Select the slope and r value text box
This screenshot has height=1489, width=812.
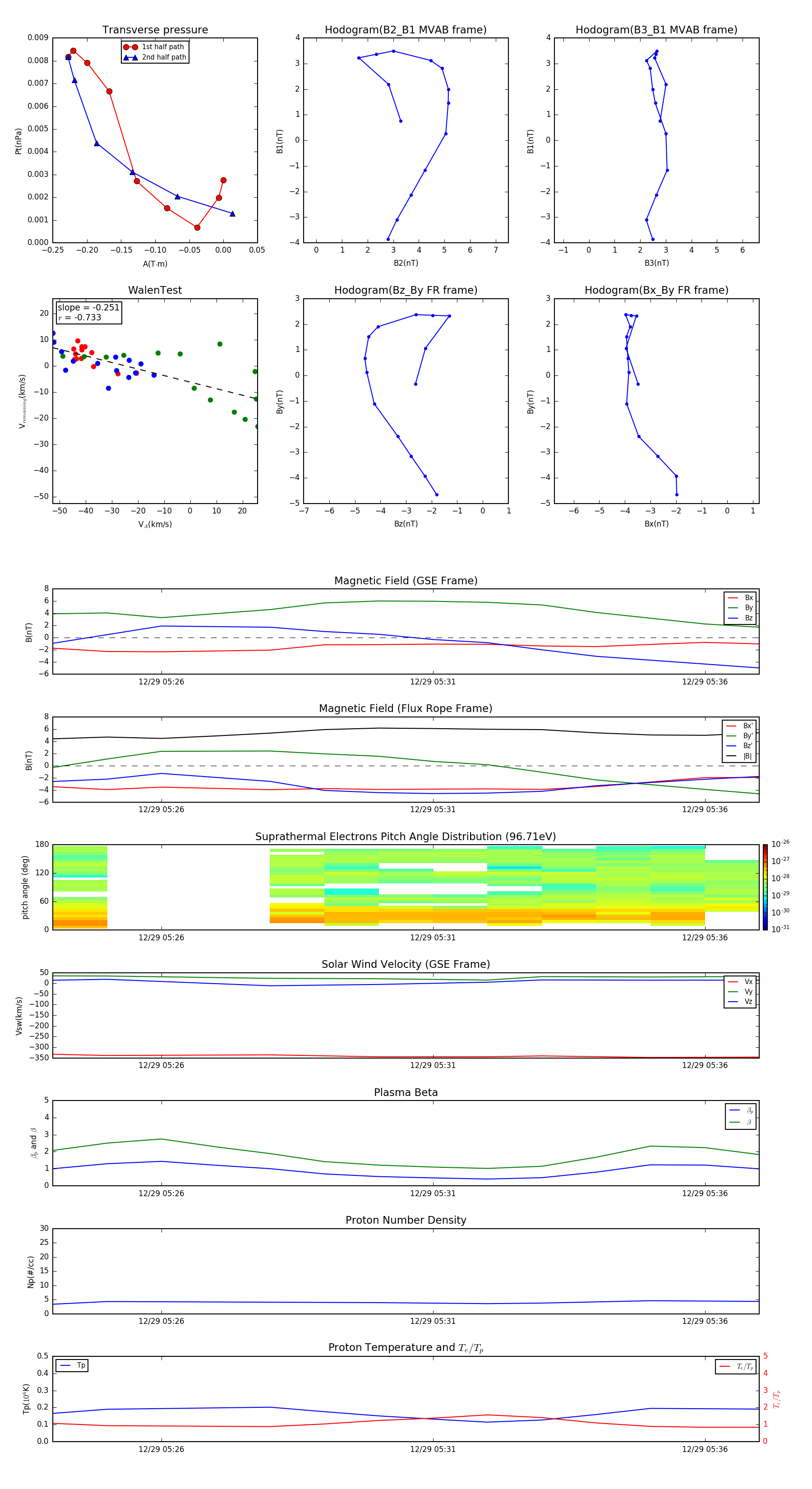tap(88, 312)
